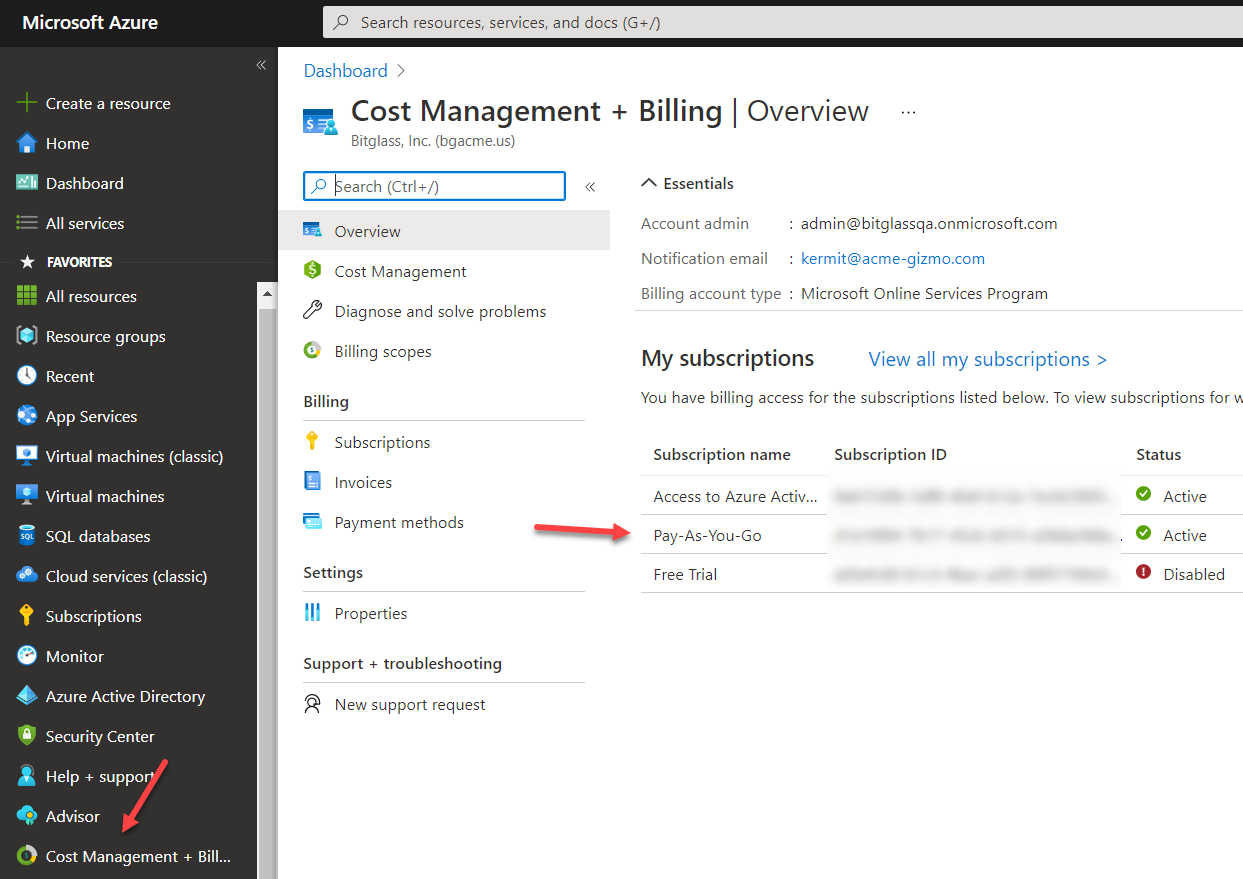This screenshot has height=879, width=1243.
Task: Click the Create a resource plus icon
Action: point(27,103)
